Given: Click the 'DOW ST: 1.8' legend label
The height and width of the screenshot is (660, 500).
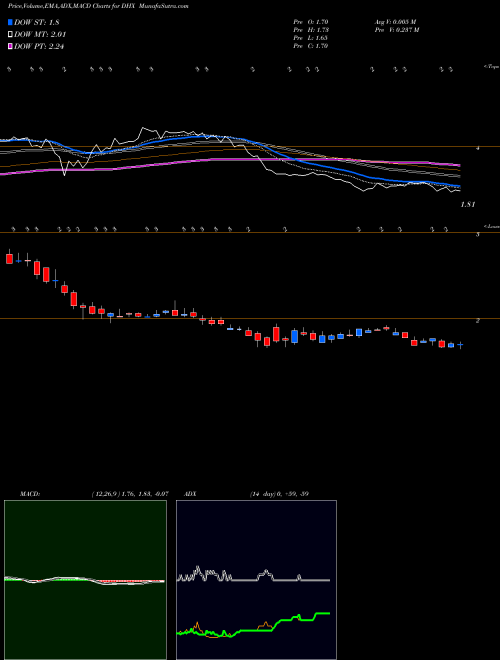Looking at the screenshot, I should coord(39,22).
